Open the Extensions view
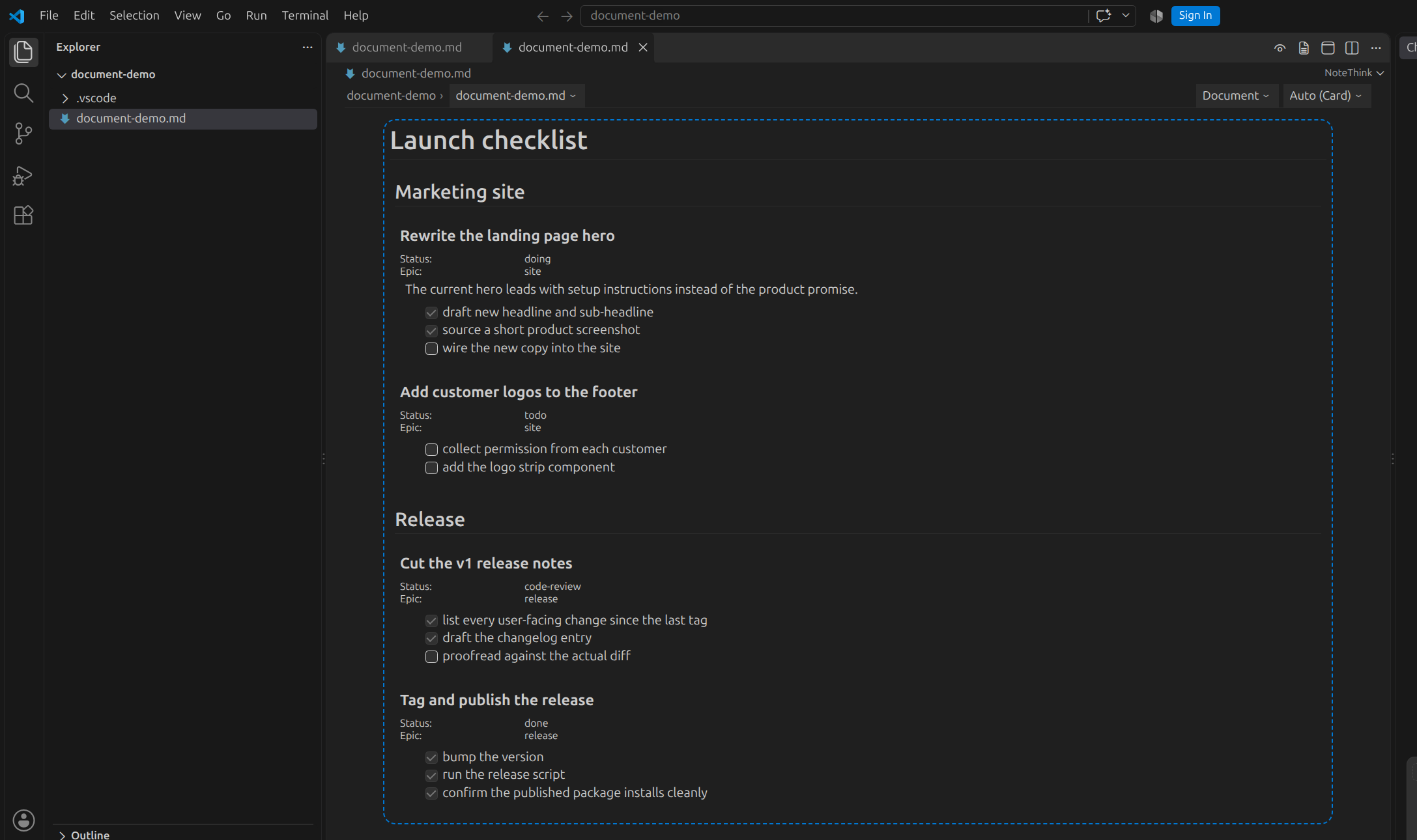 23,216
